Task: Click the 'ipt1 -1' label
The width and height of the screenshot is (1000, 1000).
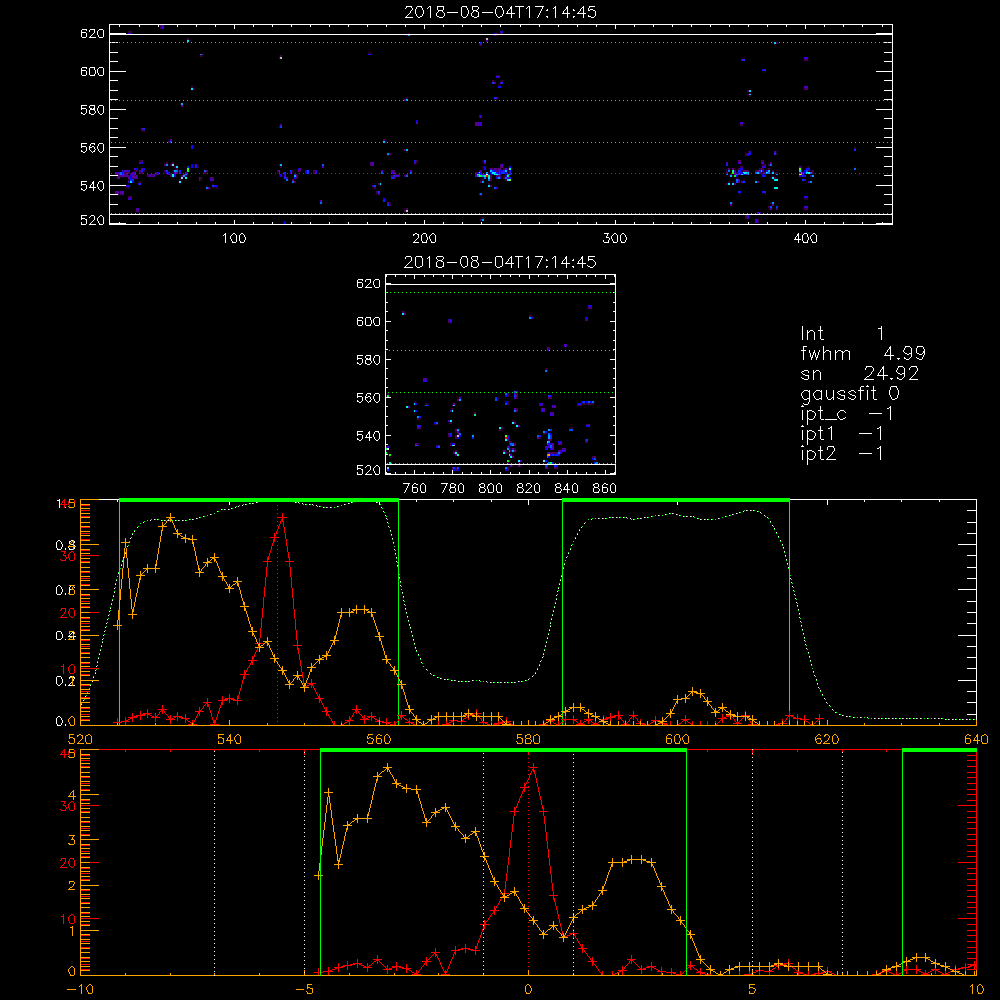Action: (842, 434)
